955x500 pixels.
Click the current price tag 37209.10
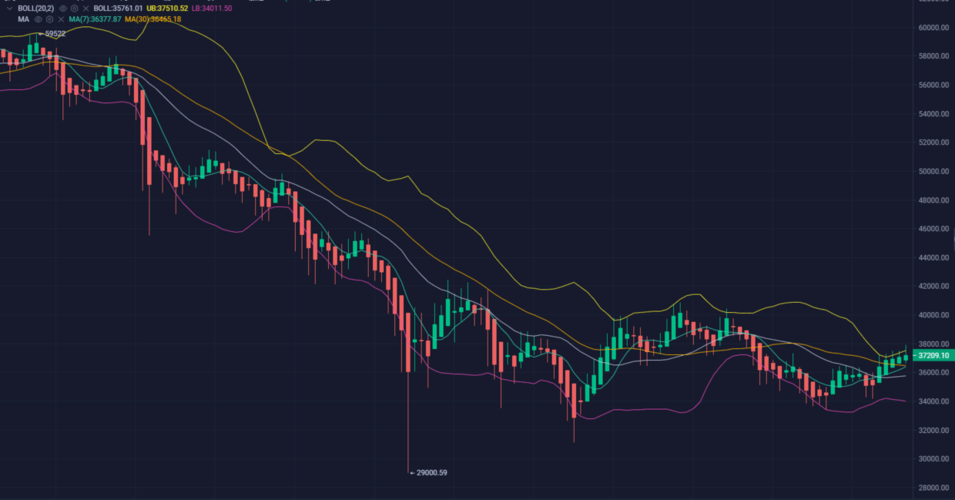click(932, 356)
